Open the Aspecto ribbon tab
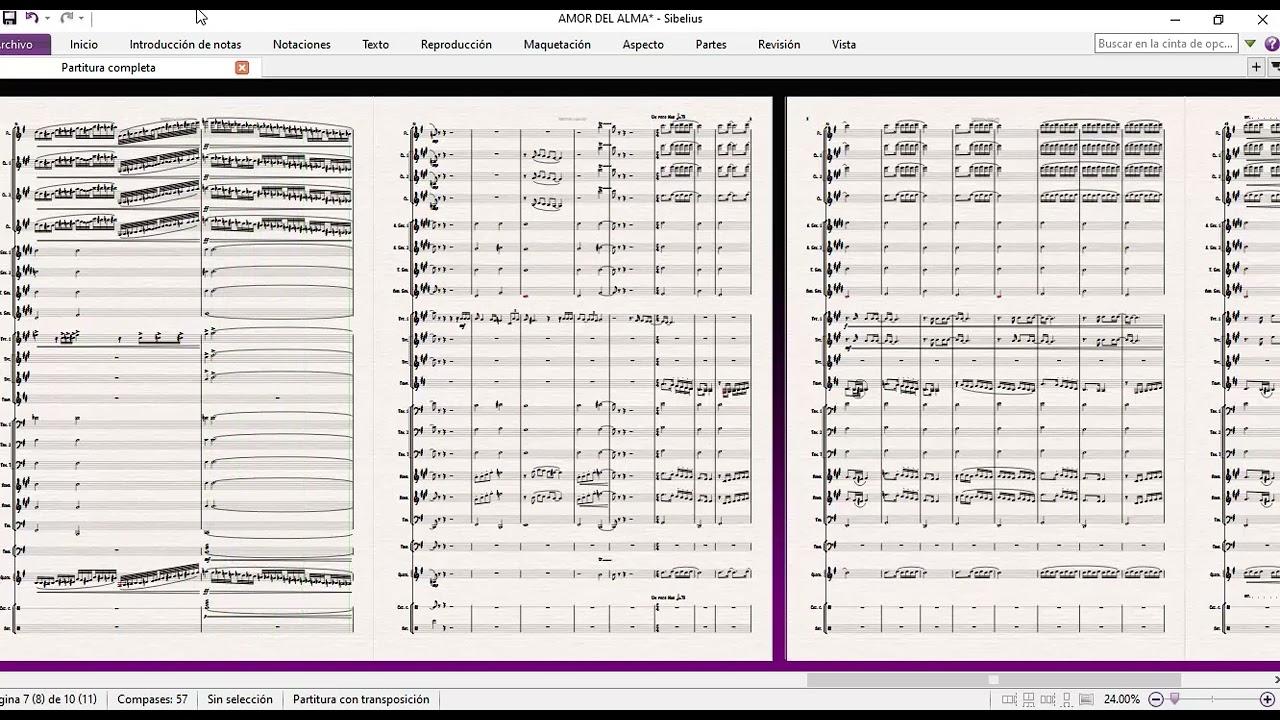 point(643,44)
